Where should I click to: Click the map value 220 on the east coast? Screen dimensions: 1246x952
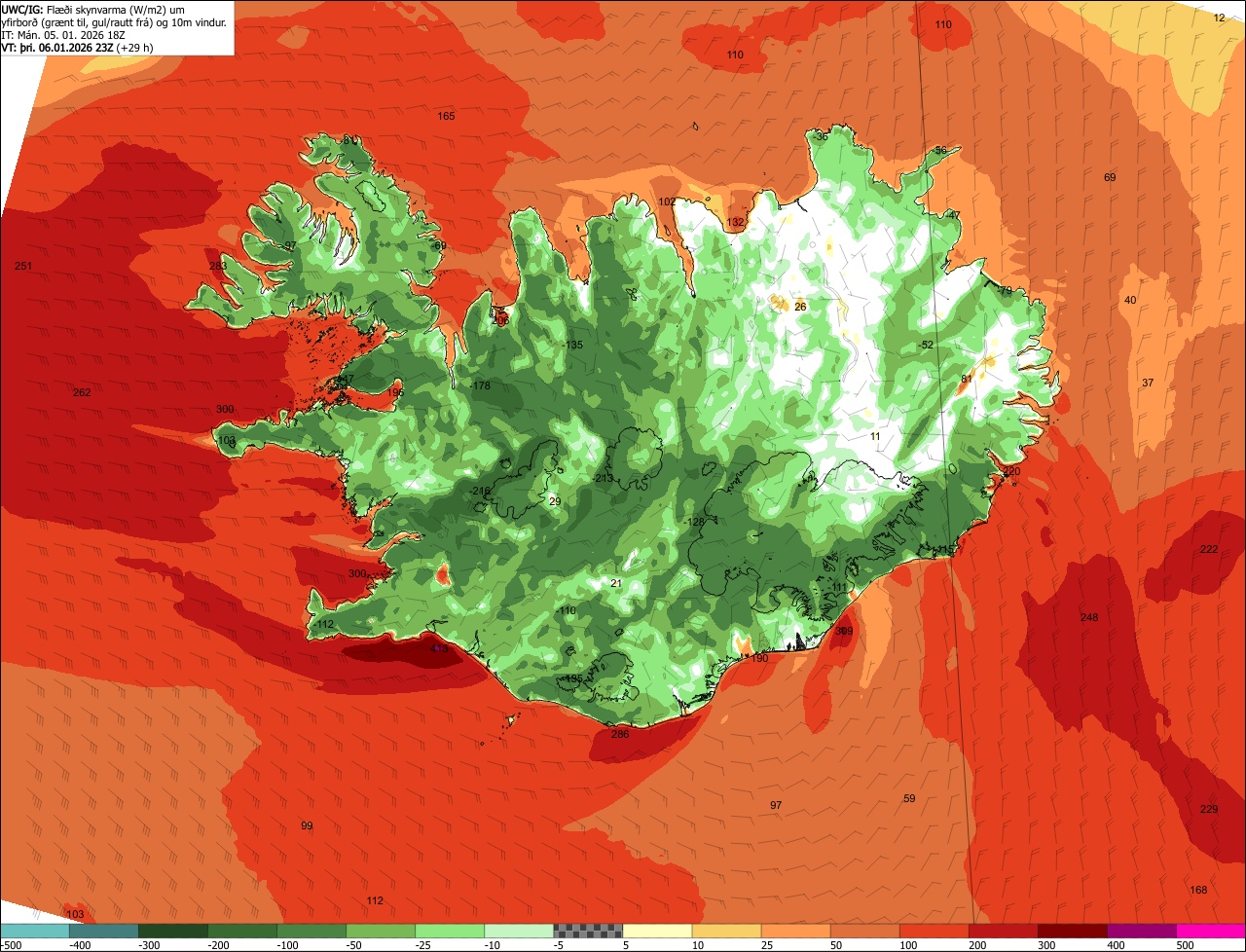1011,471
